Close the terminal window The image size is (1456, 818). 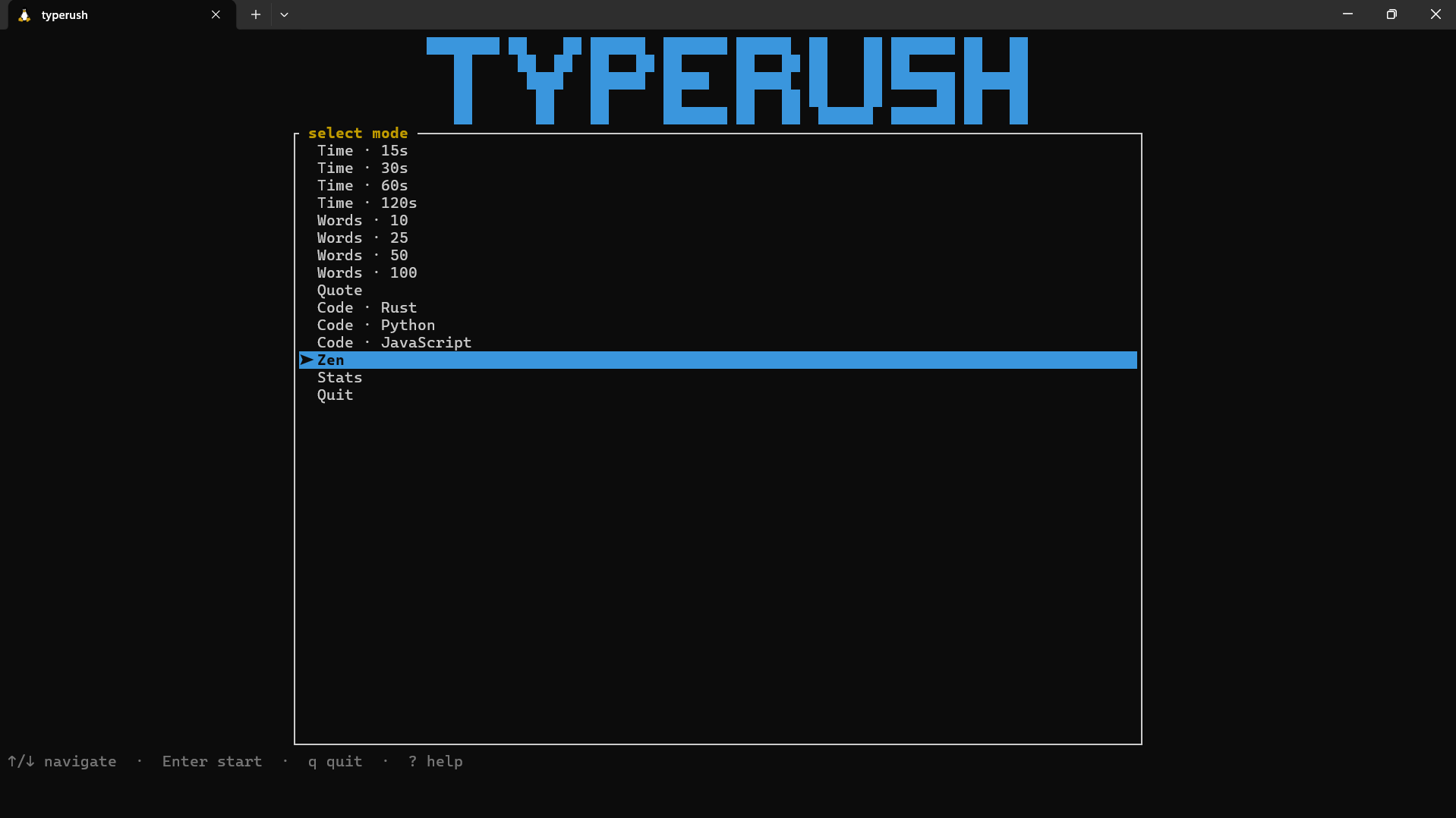(x=1435, y=14)
